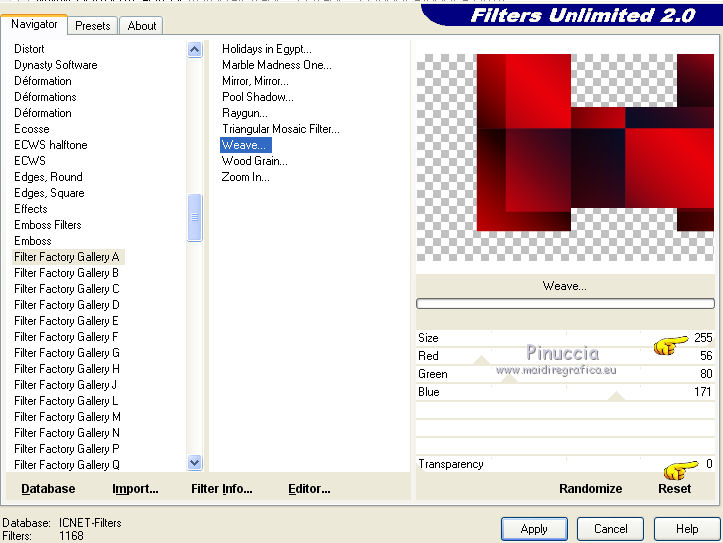
Task: Apply the Weave filter
Action: tap(534, 529)
